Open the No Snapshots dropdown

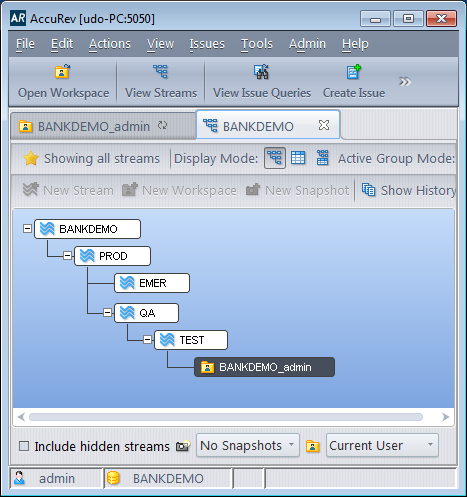pyautogui.click(x=248, y=445)
